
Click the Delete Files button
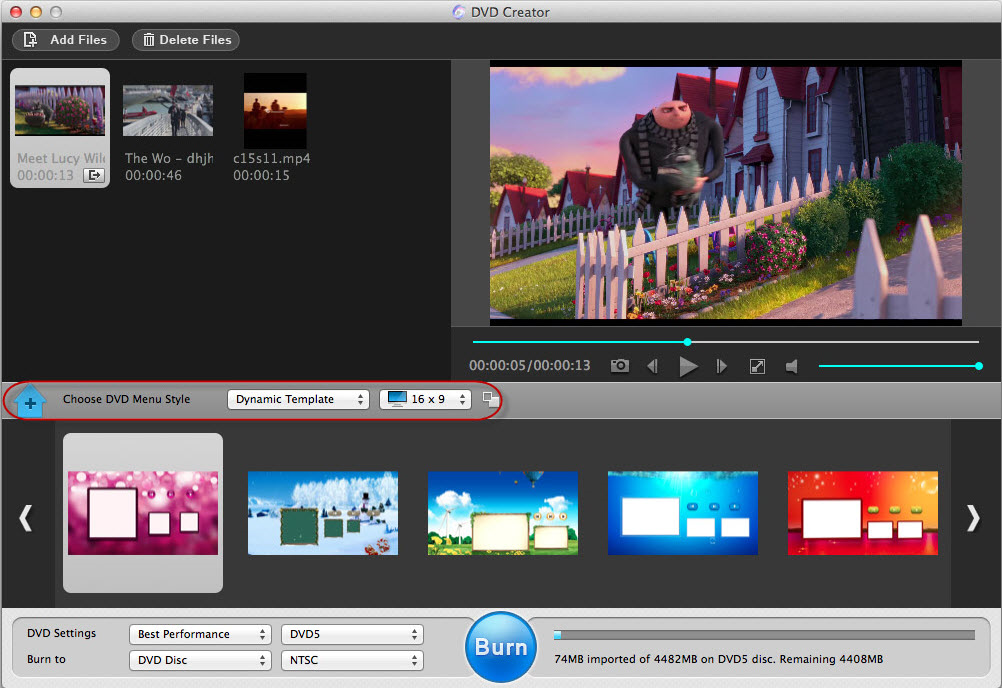pos(186,40)
